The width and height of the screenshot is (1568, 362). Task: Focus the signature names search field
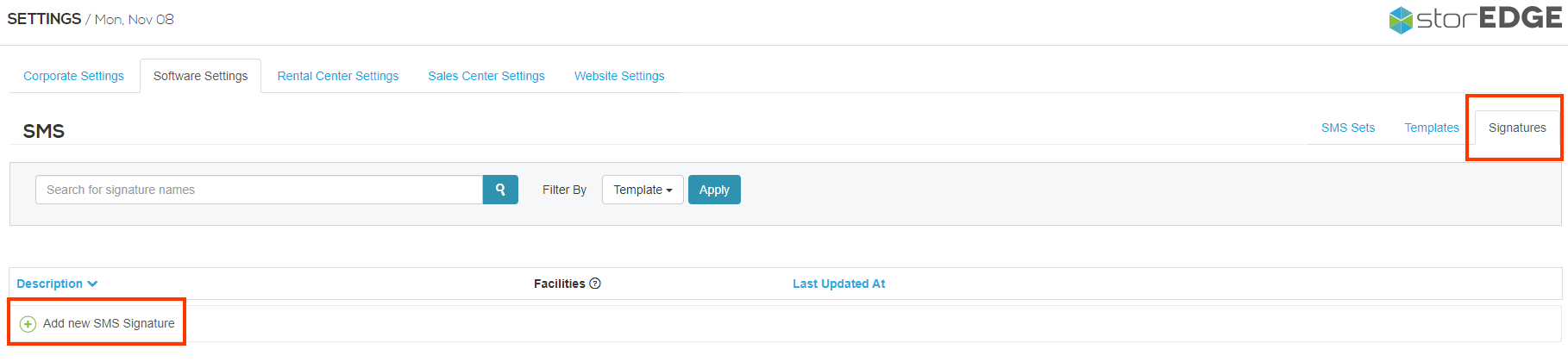point(259,190)
